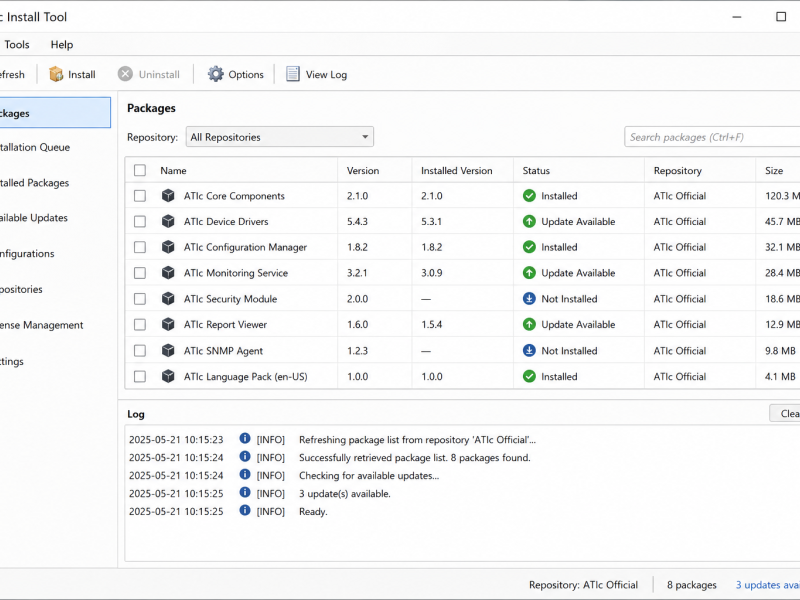Image resolution: width=800 pixels, height=600 pixels.
Task: Click installed version 3.0.9 cell
Action: pos(432,273)
